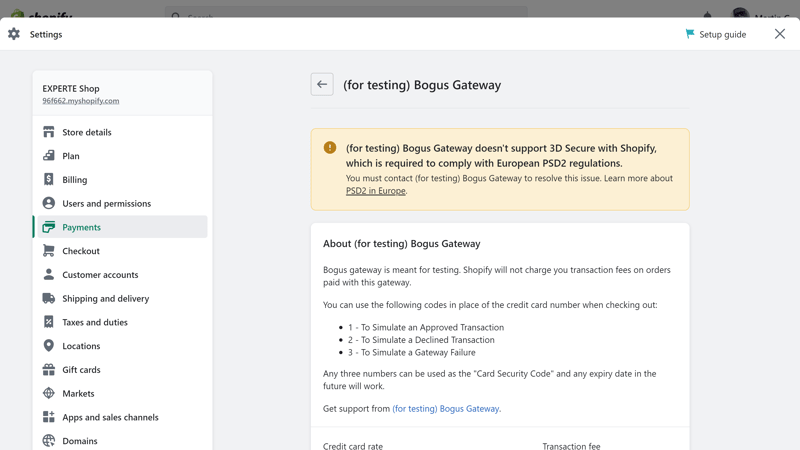Click the Domains globe icon

(x=48, y=441)
